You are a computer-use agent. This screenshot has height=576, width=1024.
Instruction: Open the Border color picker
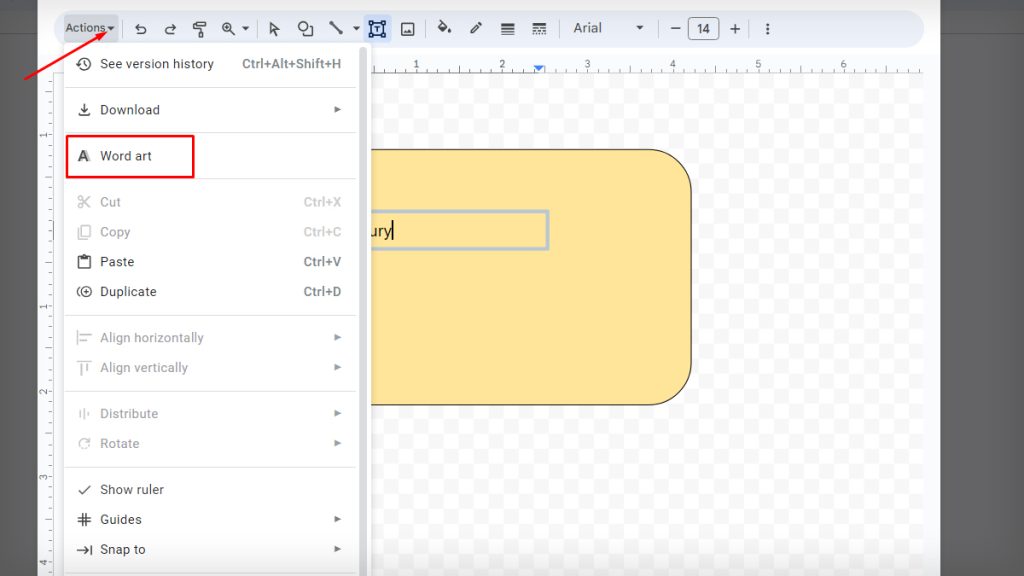pos(475,28)
